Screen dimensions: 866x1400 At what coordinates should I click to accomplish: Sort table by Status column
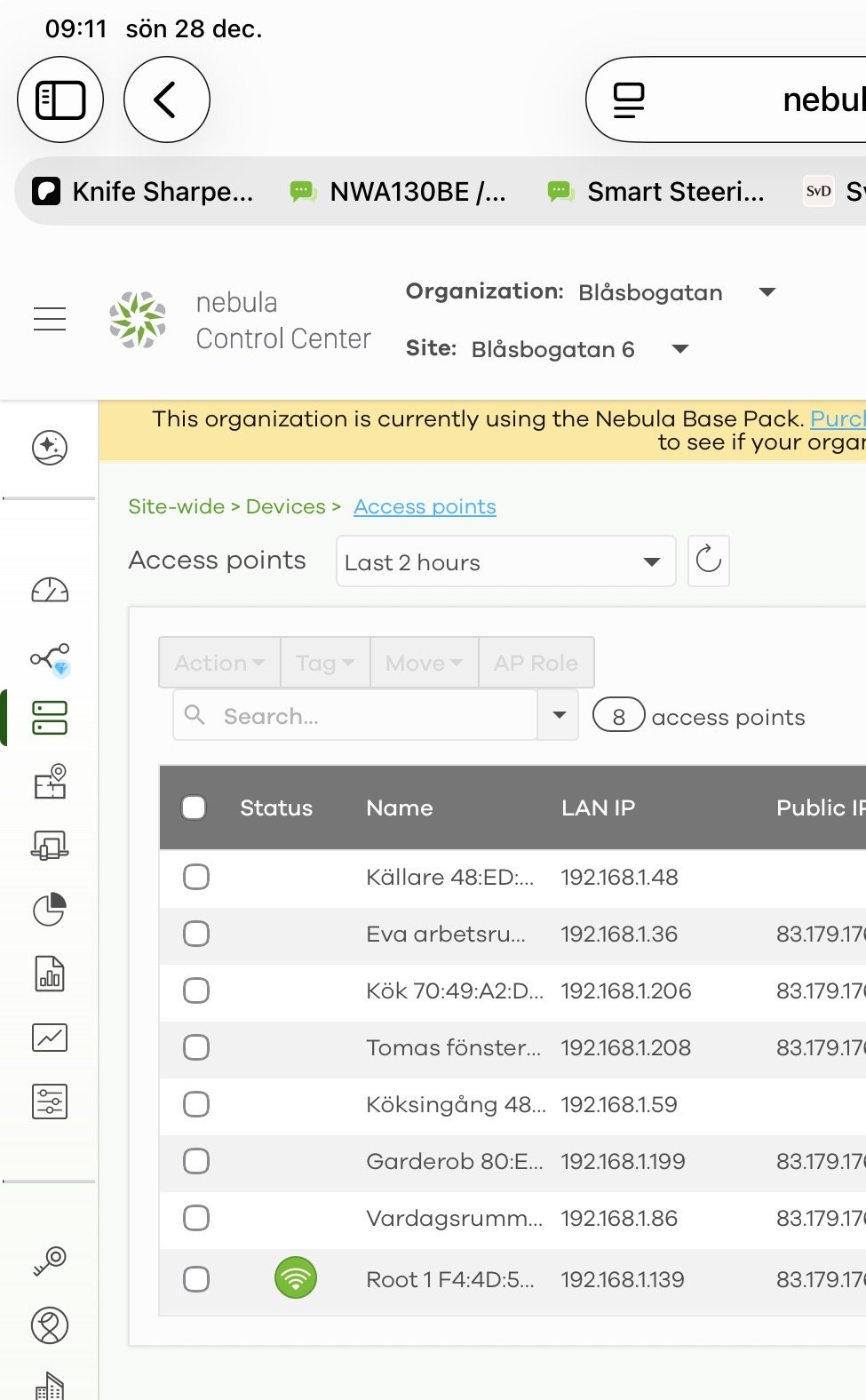tap(276, 807)
